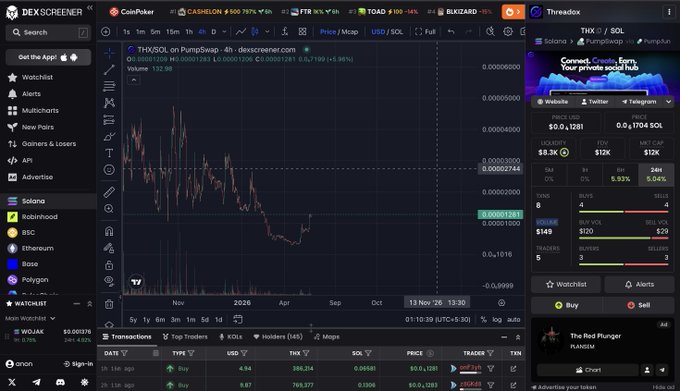Screen dimensions: 680x391
Task: Expand the socials links chevron
Action: pyautogui.click(x=668, y=102)
